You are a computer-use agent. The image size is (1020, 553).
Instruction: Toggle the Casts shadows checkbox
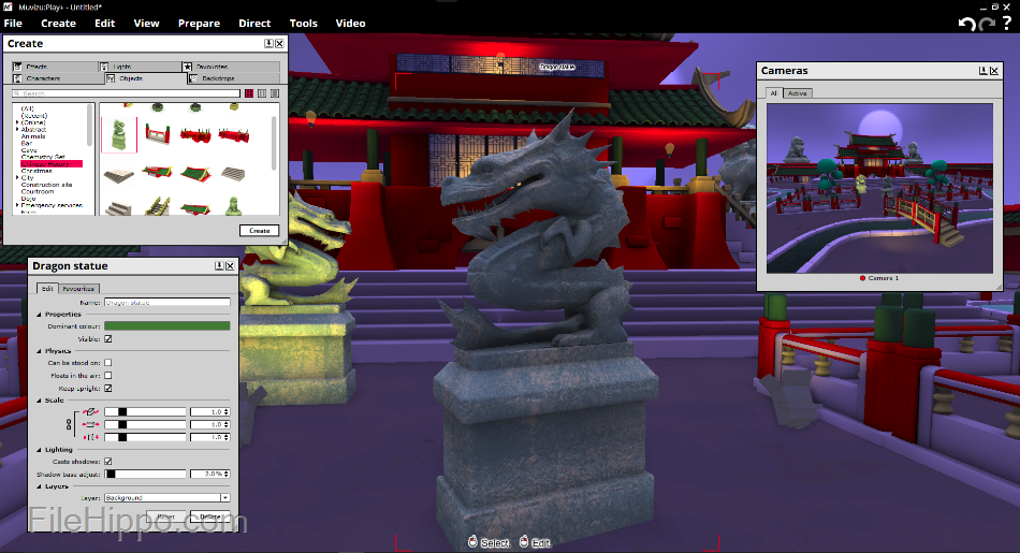click(108, 461)
